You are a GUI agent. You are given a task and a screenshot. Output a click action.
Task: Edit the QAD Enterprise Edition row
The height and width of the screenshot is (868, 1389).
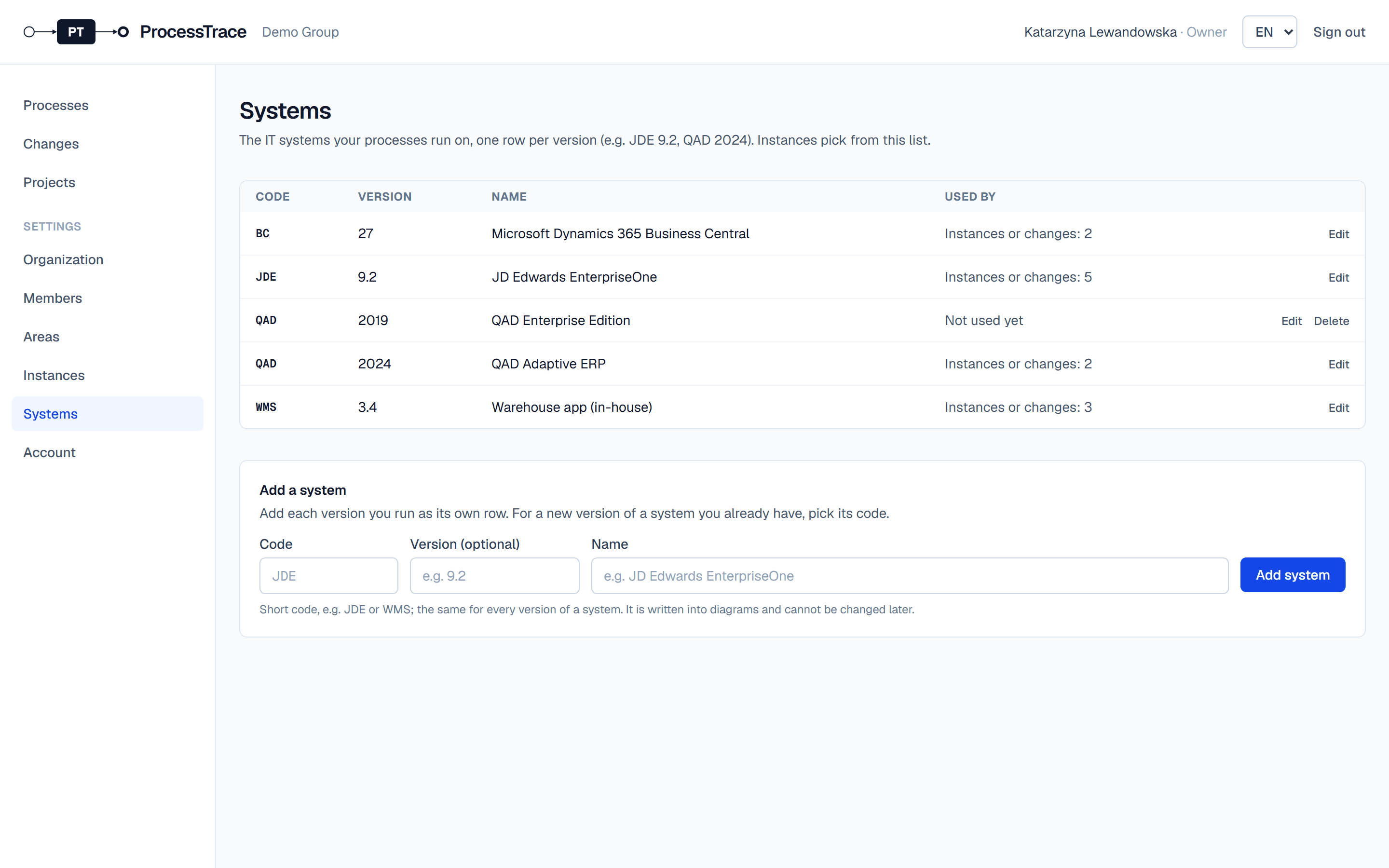pos(1291,321)
